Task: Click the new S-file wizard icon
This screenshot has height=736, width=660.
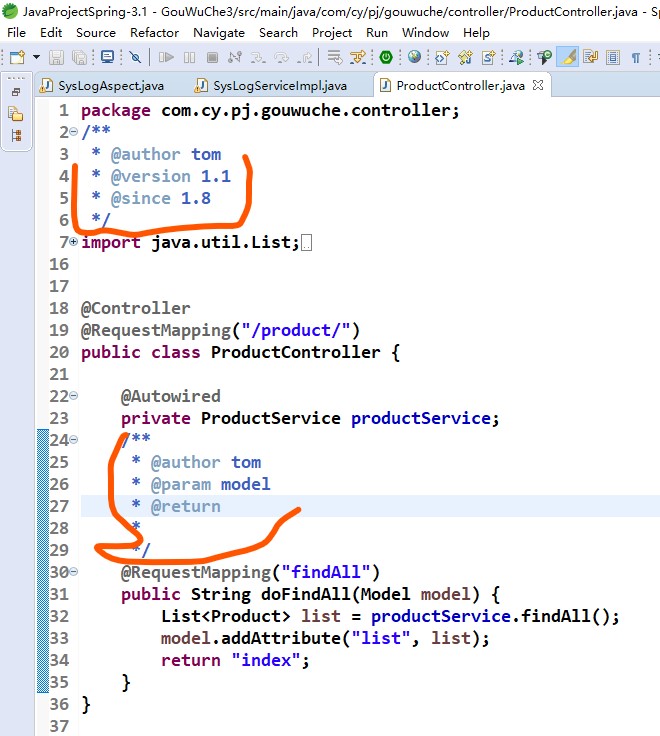Action: coord(489,57)
